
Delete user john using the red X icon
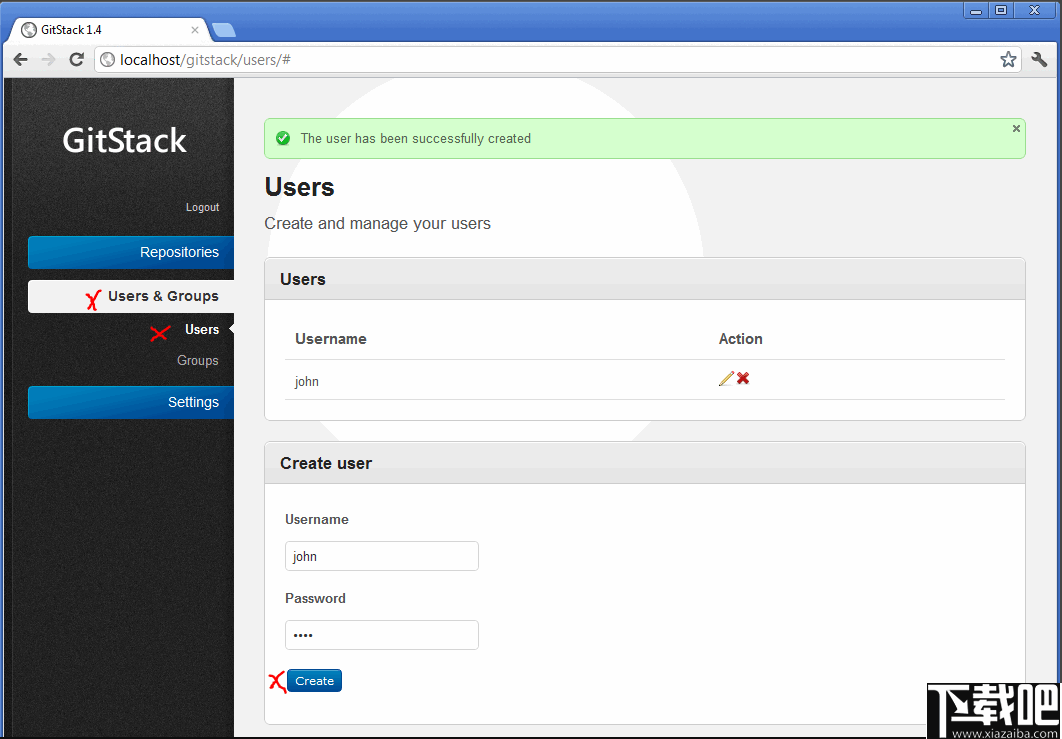pos(742,378)
